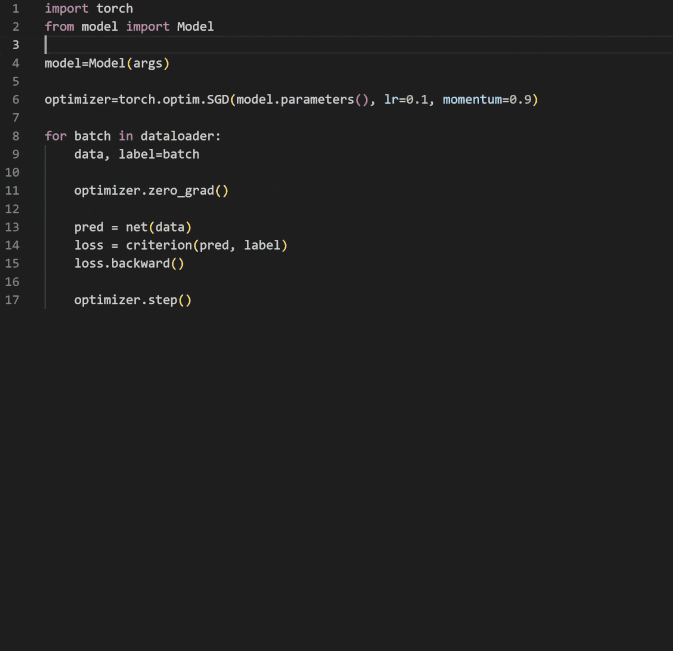Image resolution: width=673 pixels, height=651 pixels.
Task: Click 'net' in net(data)
Action: tap(136, 227)
